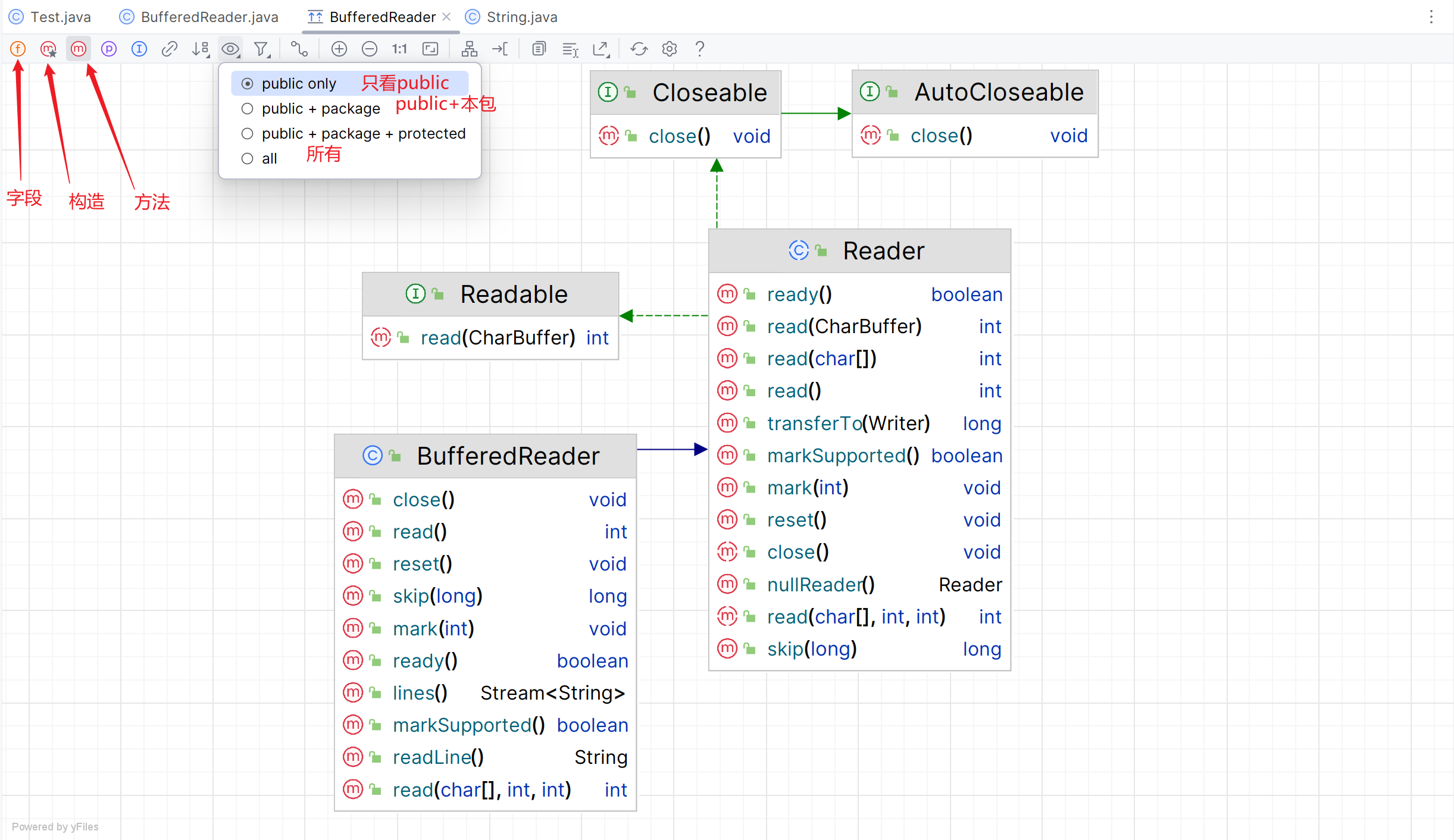This screenshot has height=840, width=1454.
Task: Click the fit content icon
Action: (x=430, y=49)
